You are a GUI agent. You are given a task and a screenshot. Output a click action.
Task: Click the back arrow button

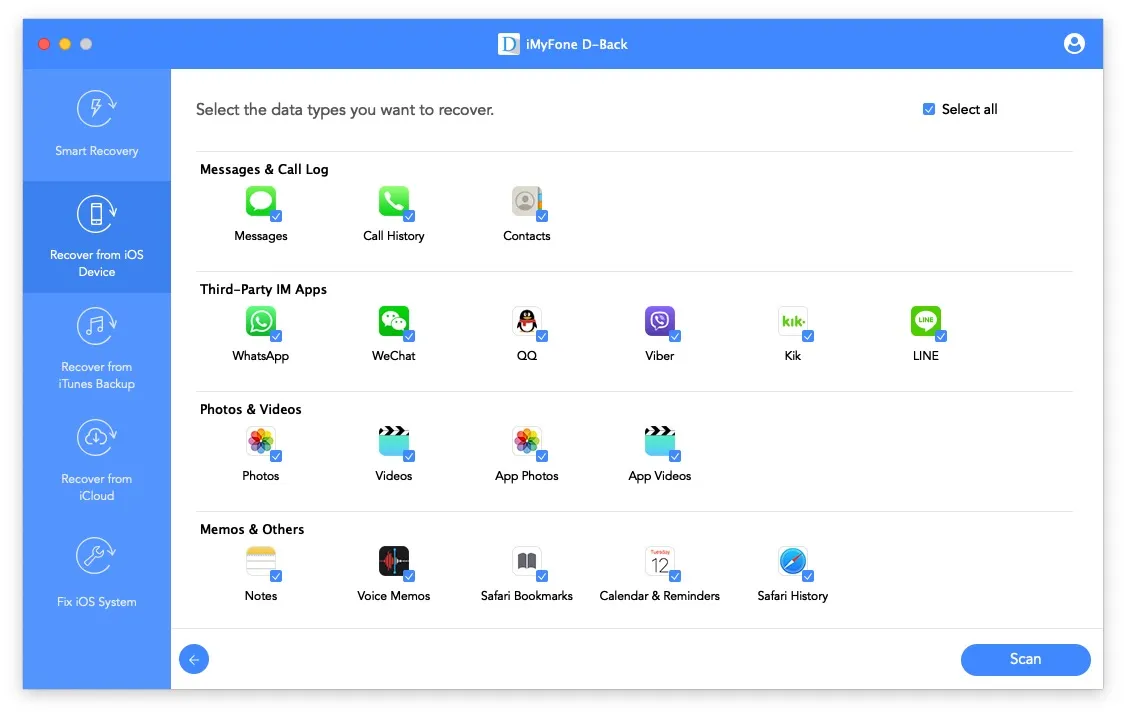coord(194,659)
